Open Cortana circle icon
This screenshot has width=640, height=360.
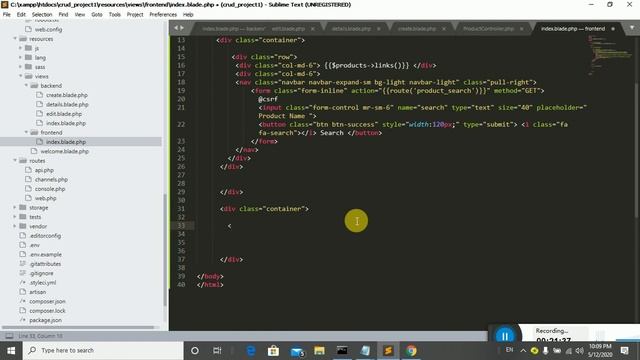point(195,351)
